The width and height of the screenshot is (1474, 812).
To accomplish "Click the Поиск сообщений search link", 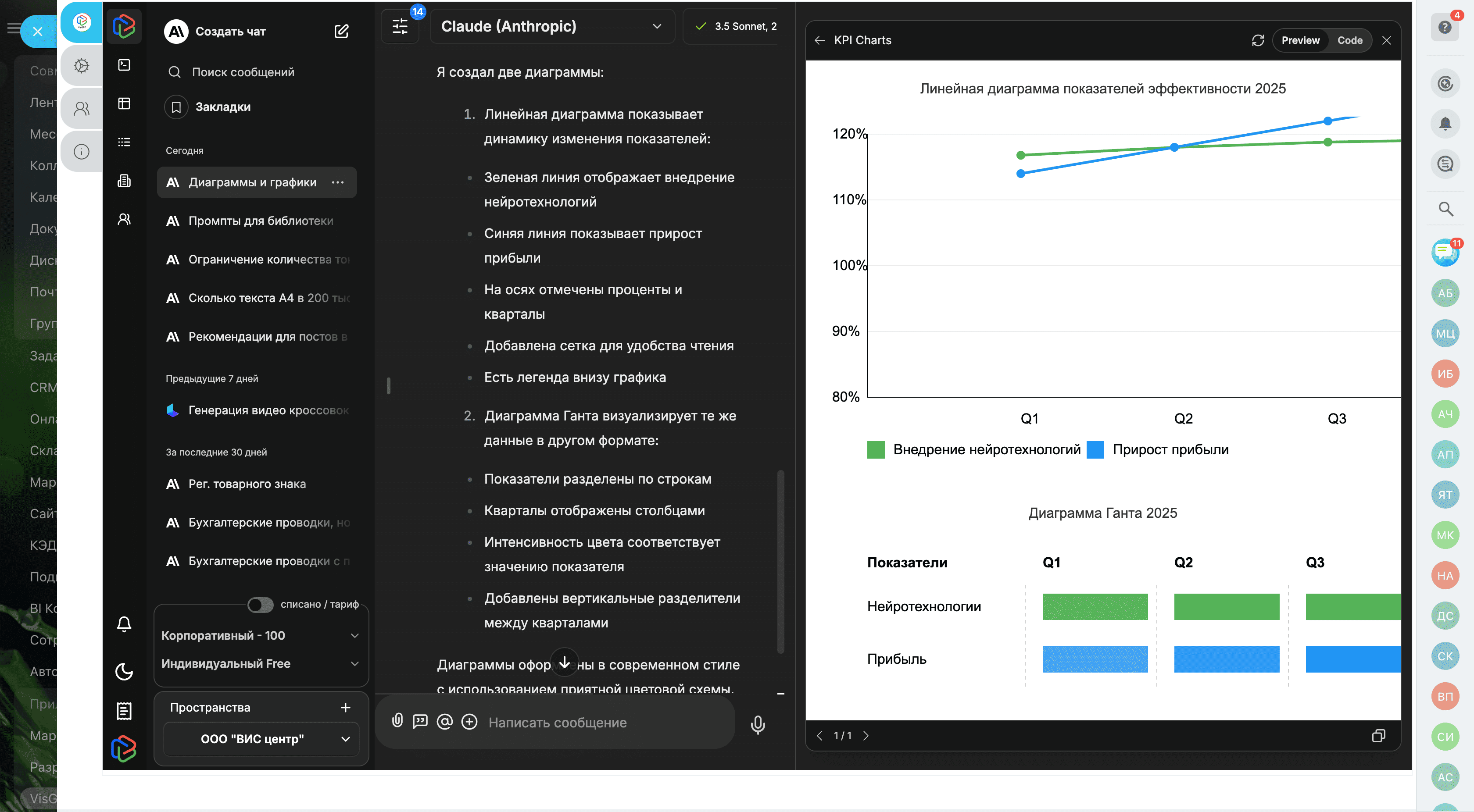I will point(243,72).
